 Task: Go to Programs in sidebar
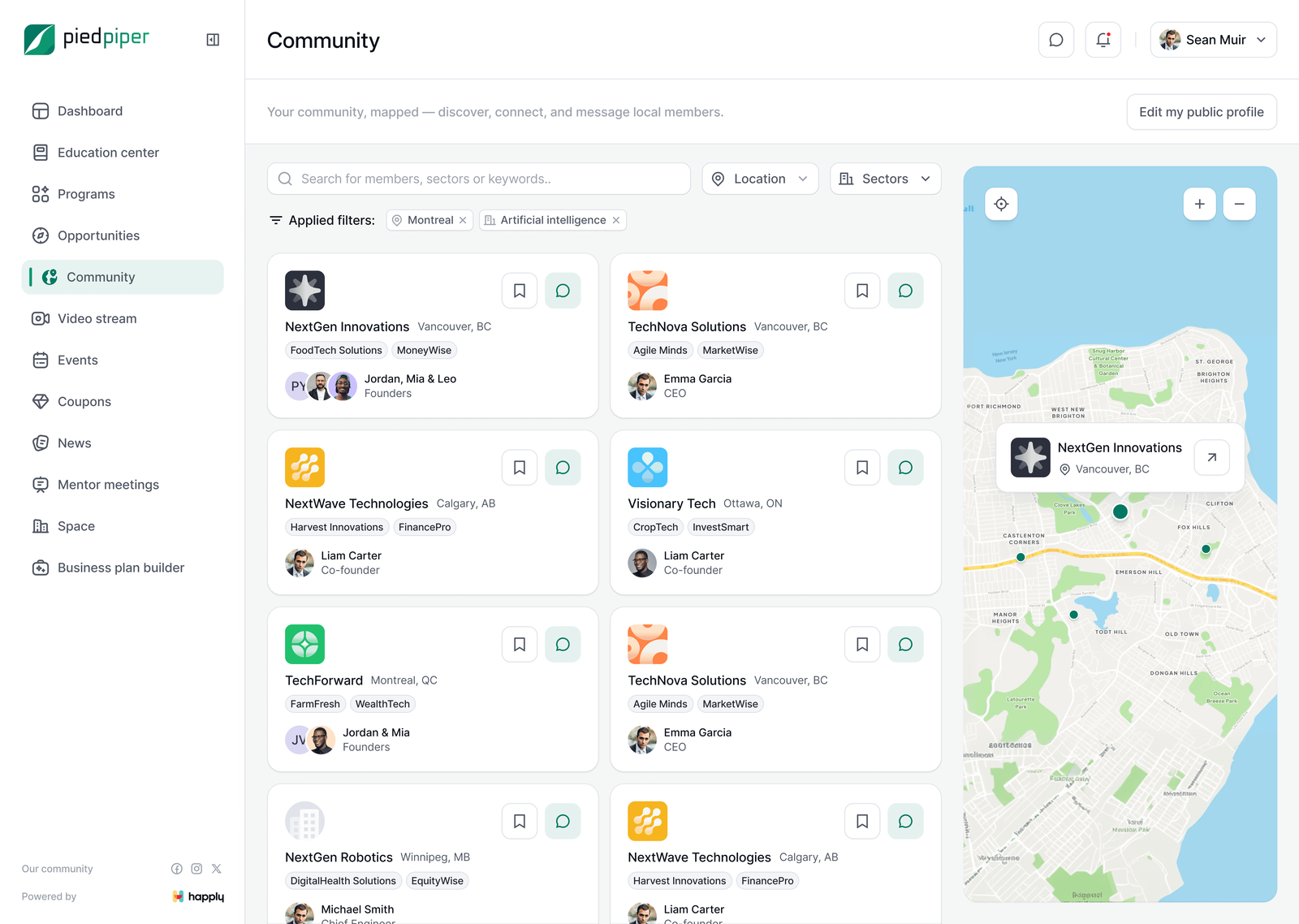tap(123, 194)
